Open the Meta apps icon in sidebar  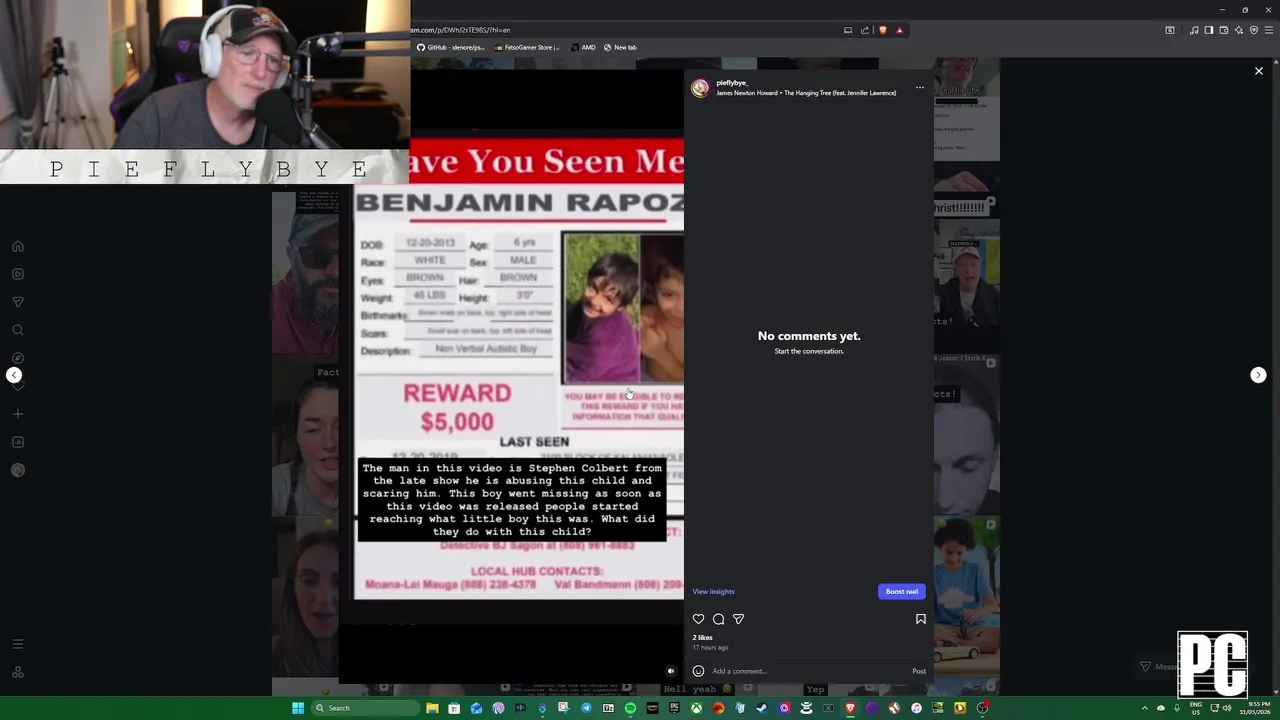coord(18,672)
